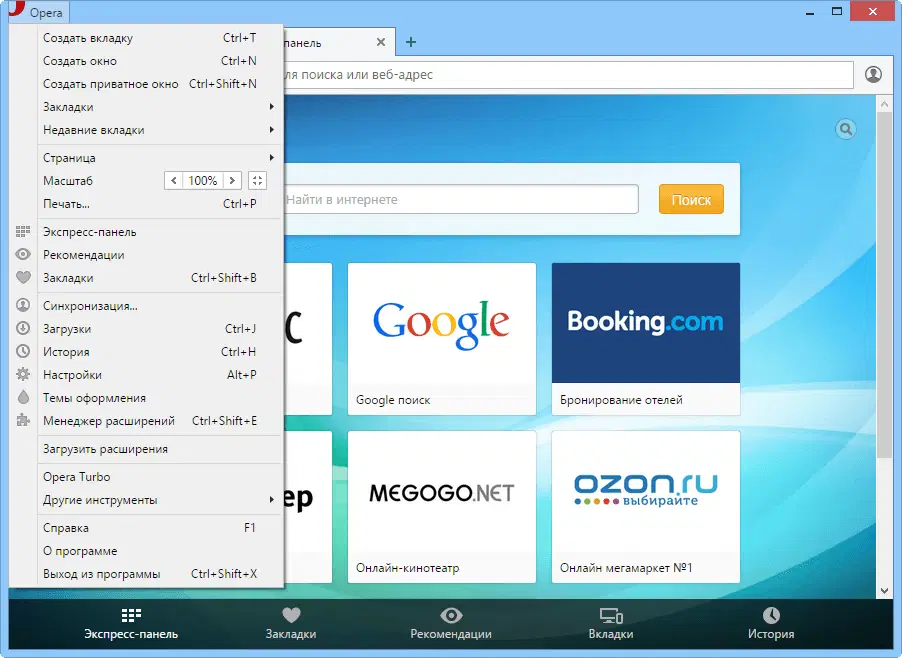
Task: Click the downloads arrow icon in menu
Action: [x=23, y=328]
